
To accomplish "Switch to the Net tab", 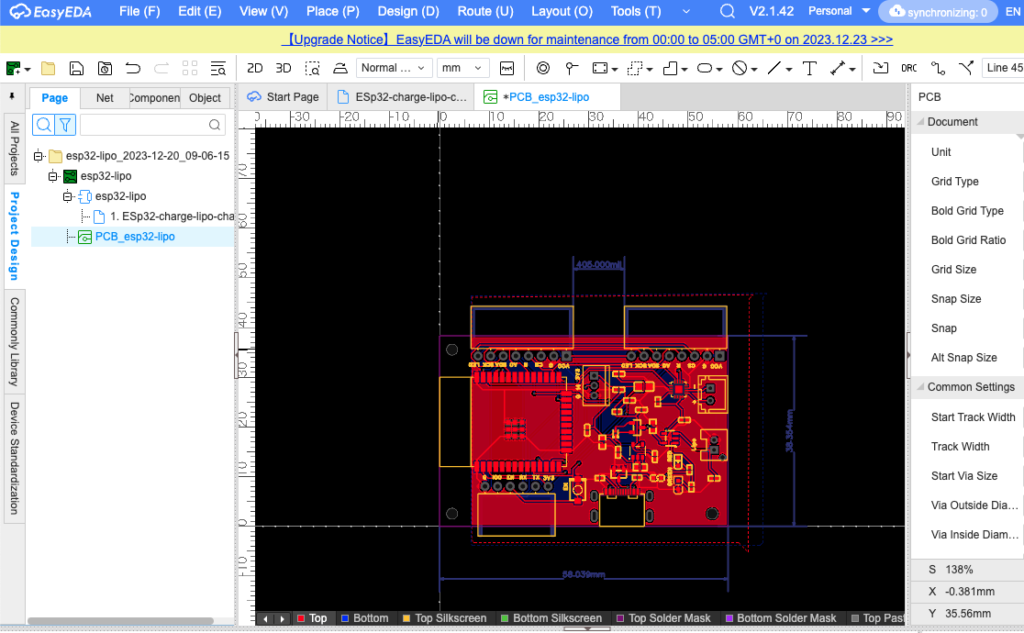I will pyautogui.click(x=104, y=98).
